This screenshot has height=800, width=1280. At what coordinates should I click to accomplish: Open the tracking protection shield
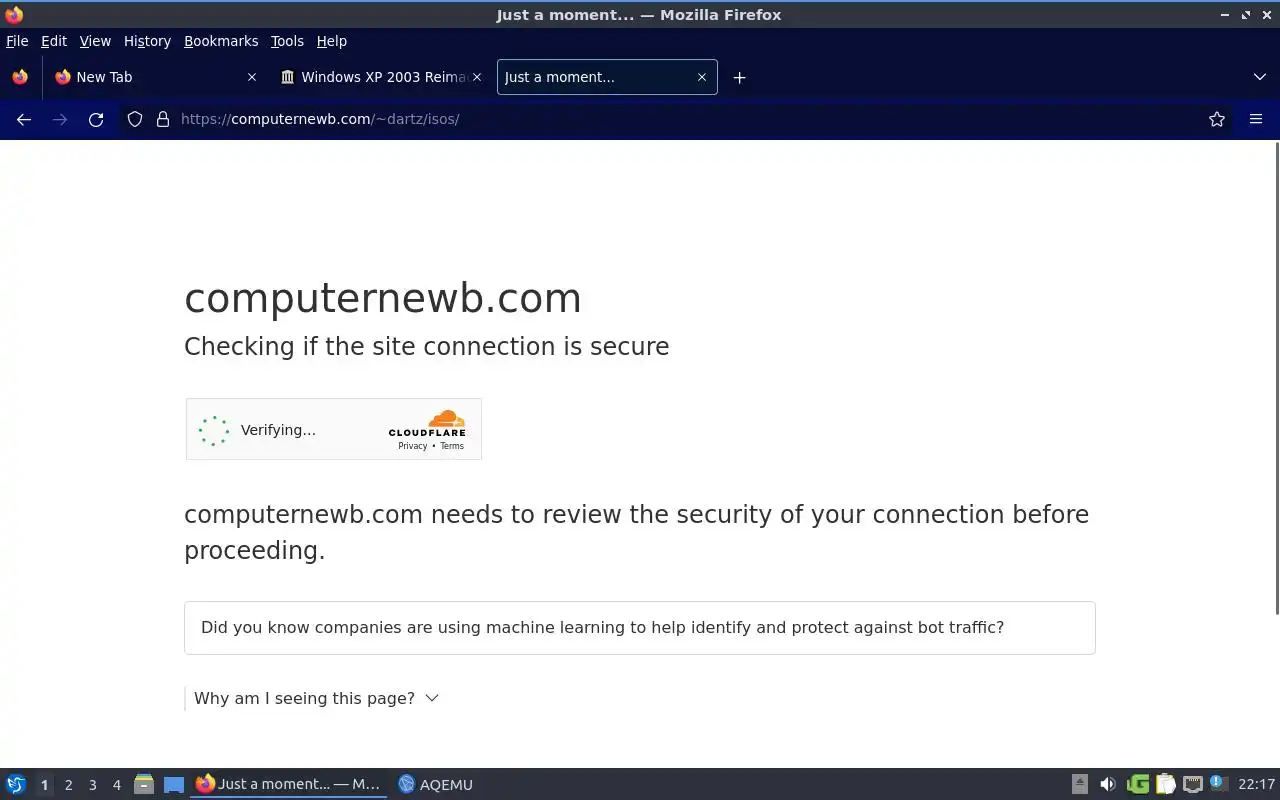(x=135, y=119)
